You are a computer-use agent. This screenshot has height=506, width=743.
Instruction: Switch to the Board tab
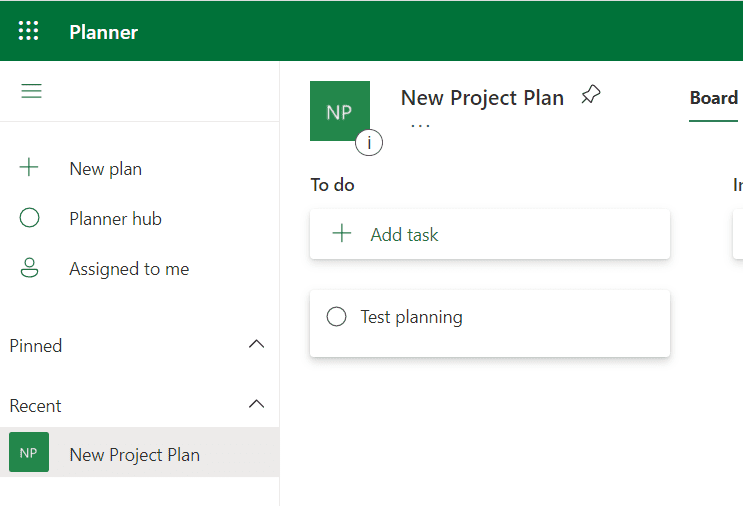tap(713, 98)
